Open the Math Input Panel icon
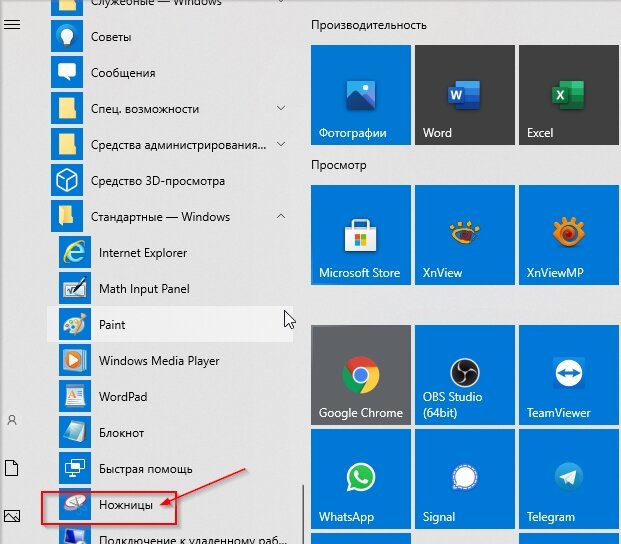Screen dimensions: 621x544 (75, 289)
